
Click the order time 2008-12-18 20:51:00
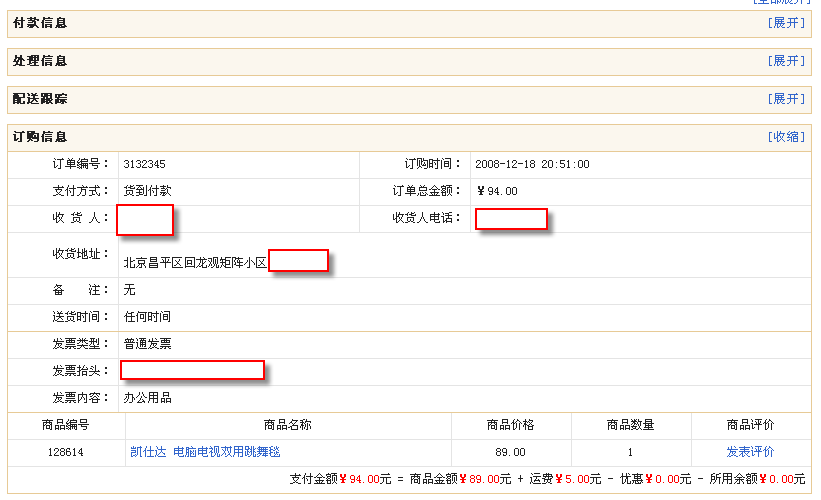coord(532,164)
